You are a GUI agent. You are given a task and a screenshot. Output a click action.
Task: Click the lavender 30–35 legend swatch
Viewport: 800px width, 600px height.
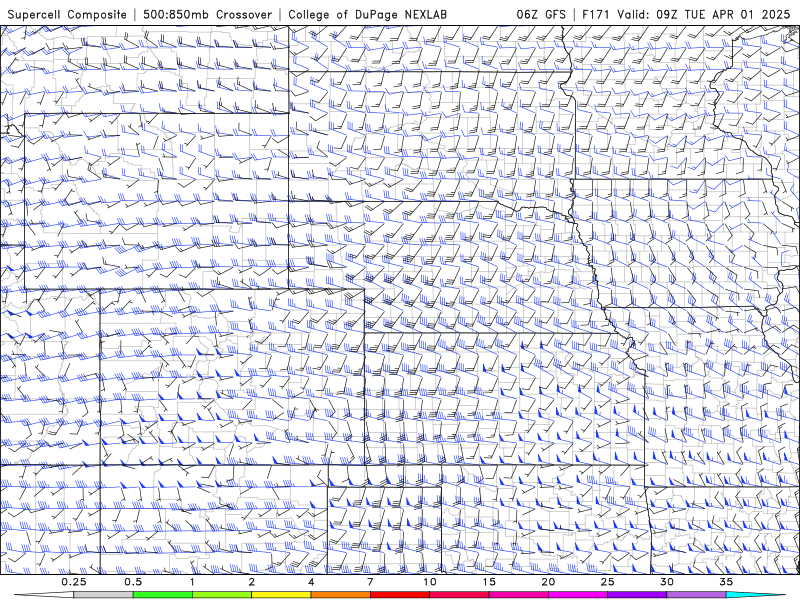pyautogui.click(x=696, y=595)
